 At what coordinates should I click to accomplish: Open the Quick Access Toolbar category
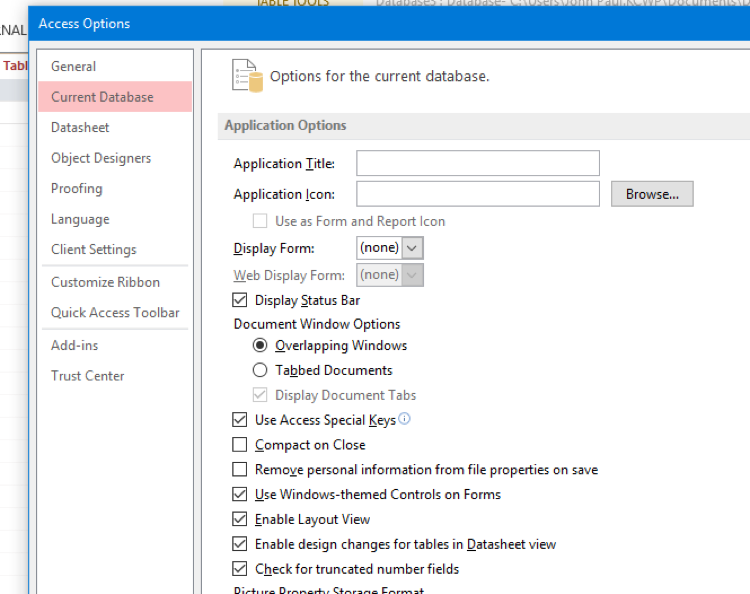coord(115,312)
